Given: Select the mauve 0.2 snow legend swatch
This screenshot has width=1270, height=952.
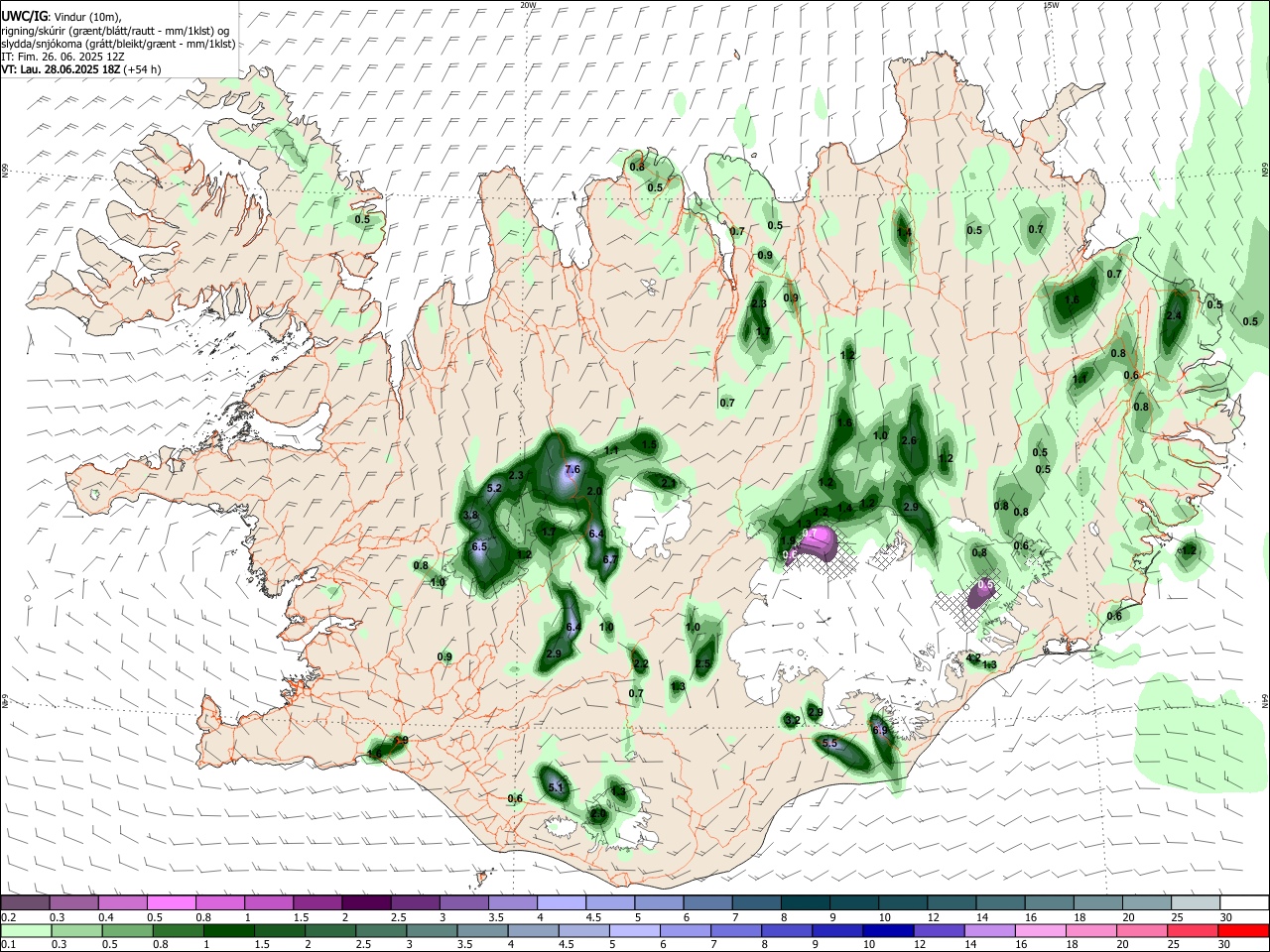Looking at the screenshot, I should click(25, 903).
